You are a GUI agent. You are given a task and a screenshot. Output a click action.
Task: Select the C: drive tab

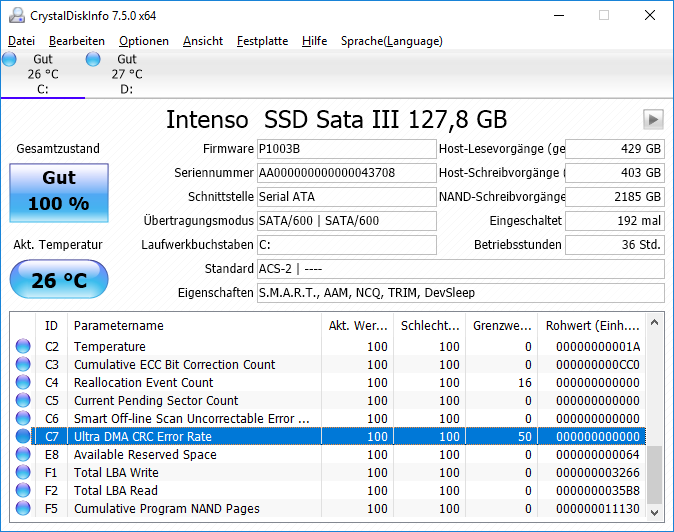[43, 74]
